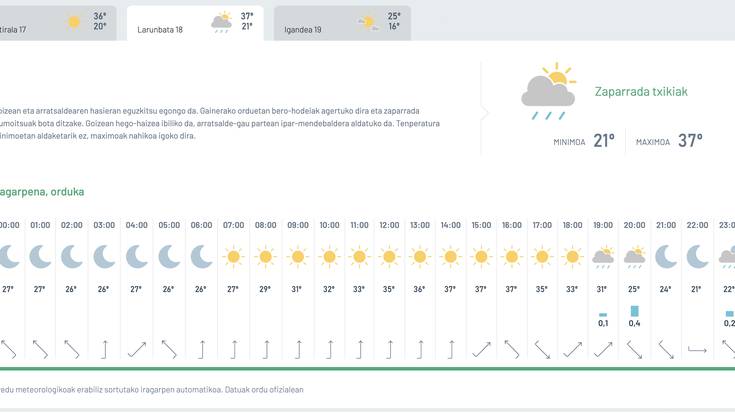
Task: Click the rain cloud icon at 19:00
Action: [603, 257]
